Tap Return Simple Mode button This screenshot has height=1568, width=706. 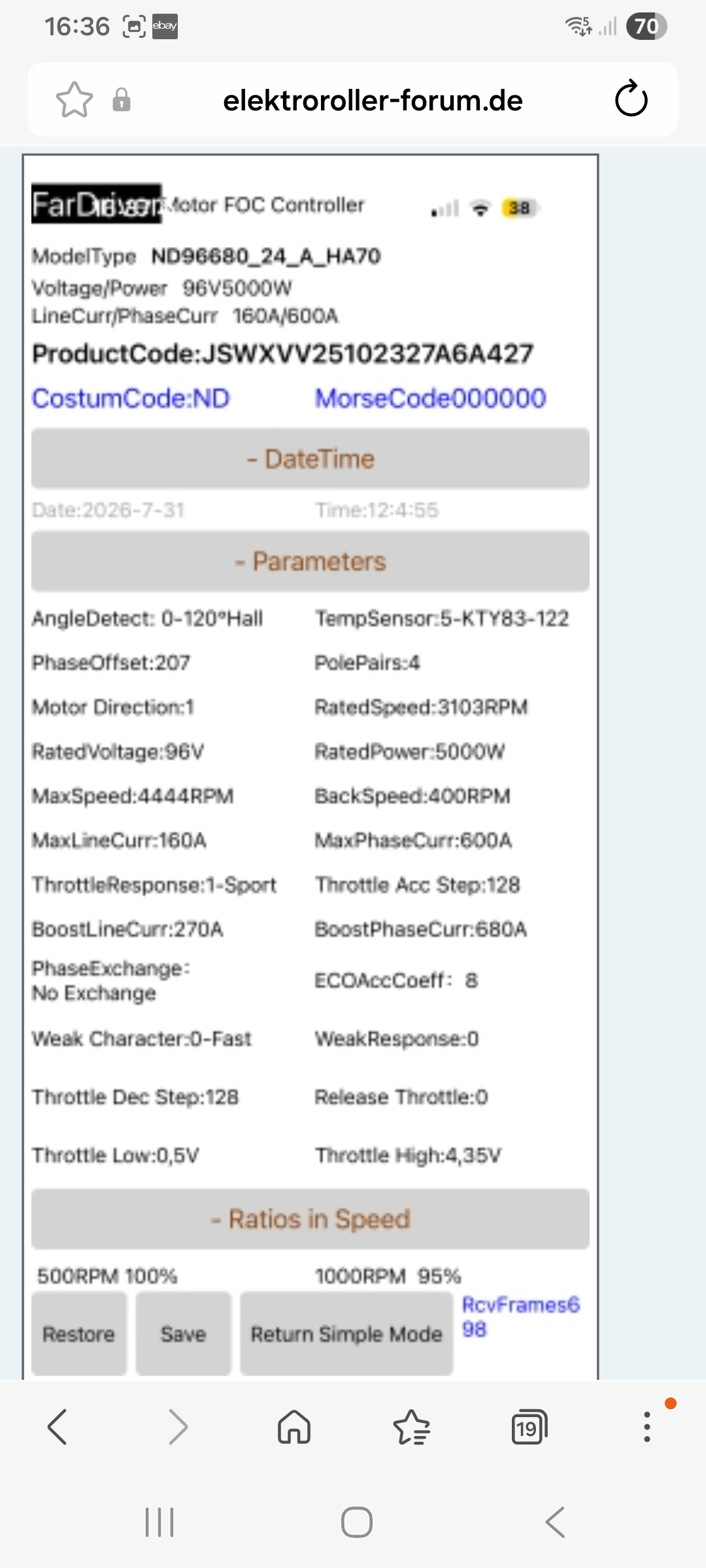346,1333
